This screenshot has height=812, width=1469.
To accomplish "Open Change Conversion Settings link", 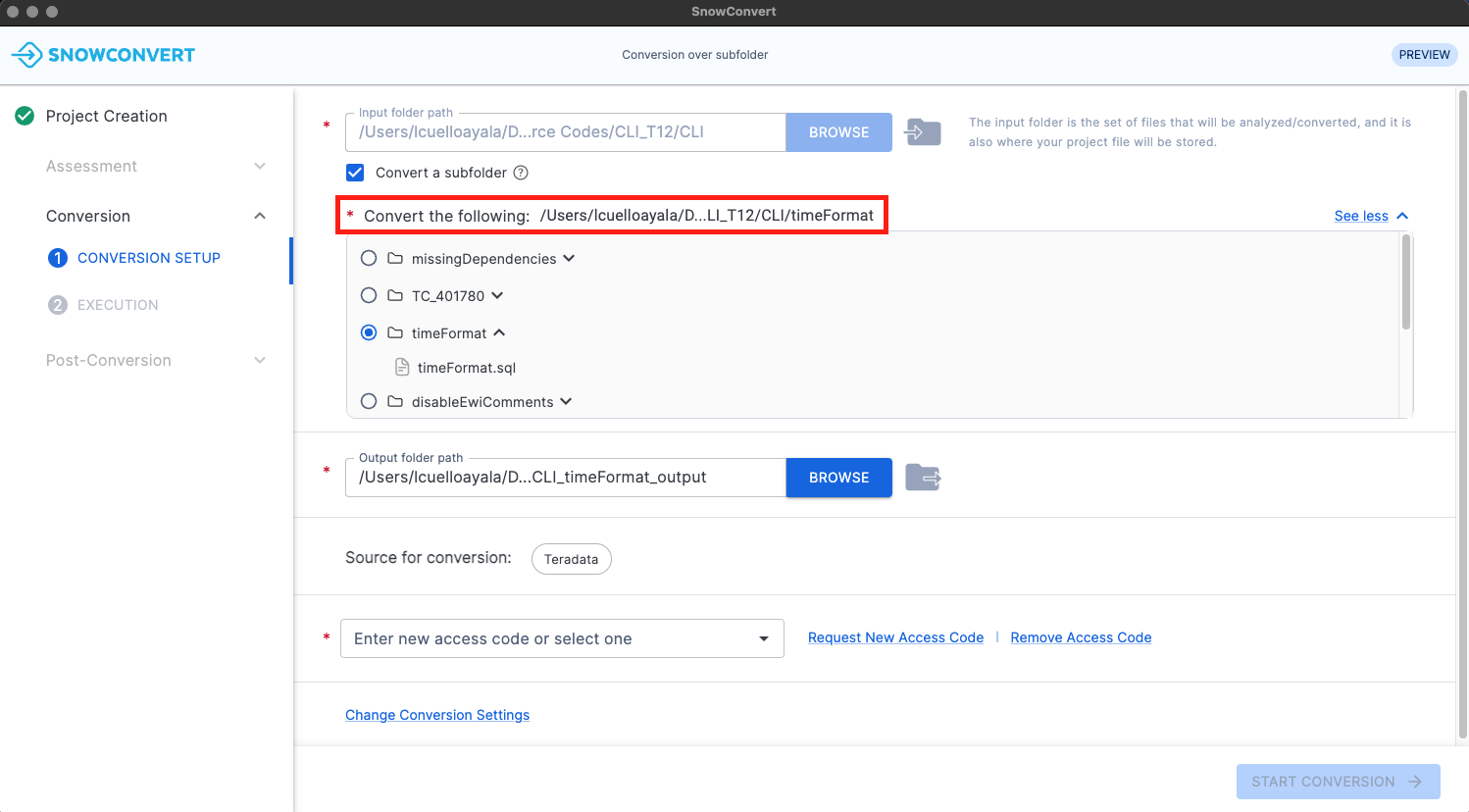I will (x=437, y=715).
